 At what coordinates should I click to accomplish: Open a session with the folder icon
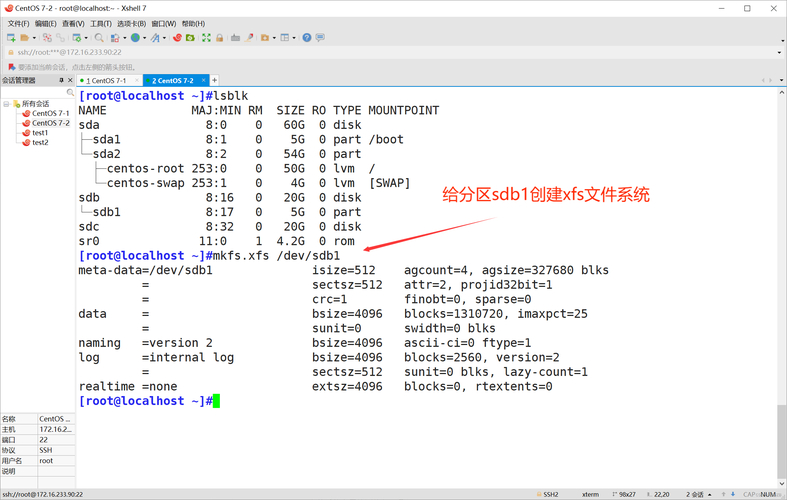click(x=25, y=38)
